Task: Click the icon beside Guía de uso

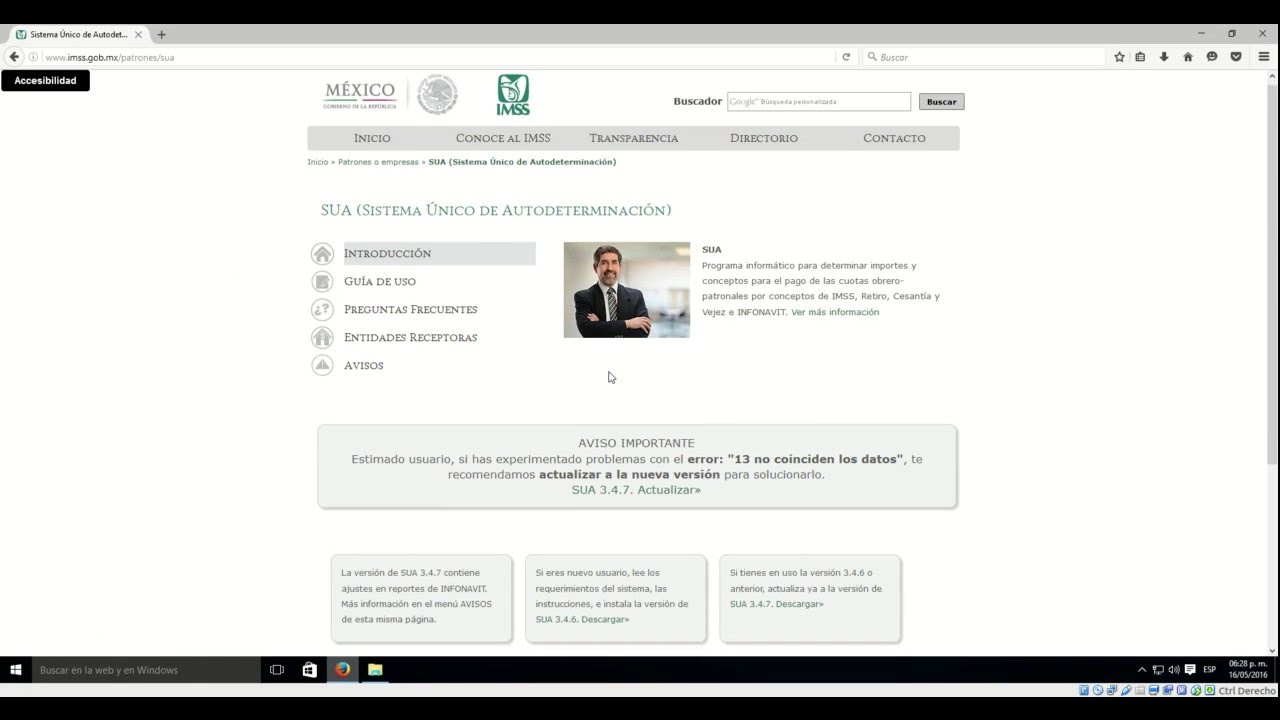Action: coord(322,282)
